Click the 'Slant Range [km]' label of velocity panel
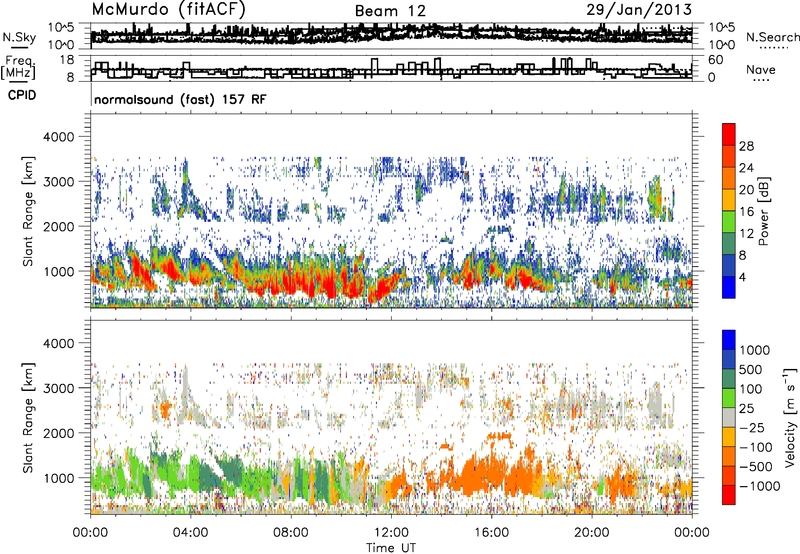Screen dimensions: 800x554 click(28, 417)
